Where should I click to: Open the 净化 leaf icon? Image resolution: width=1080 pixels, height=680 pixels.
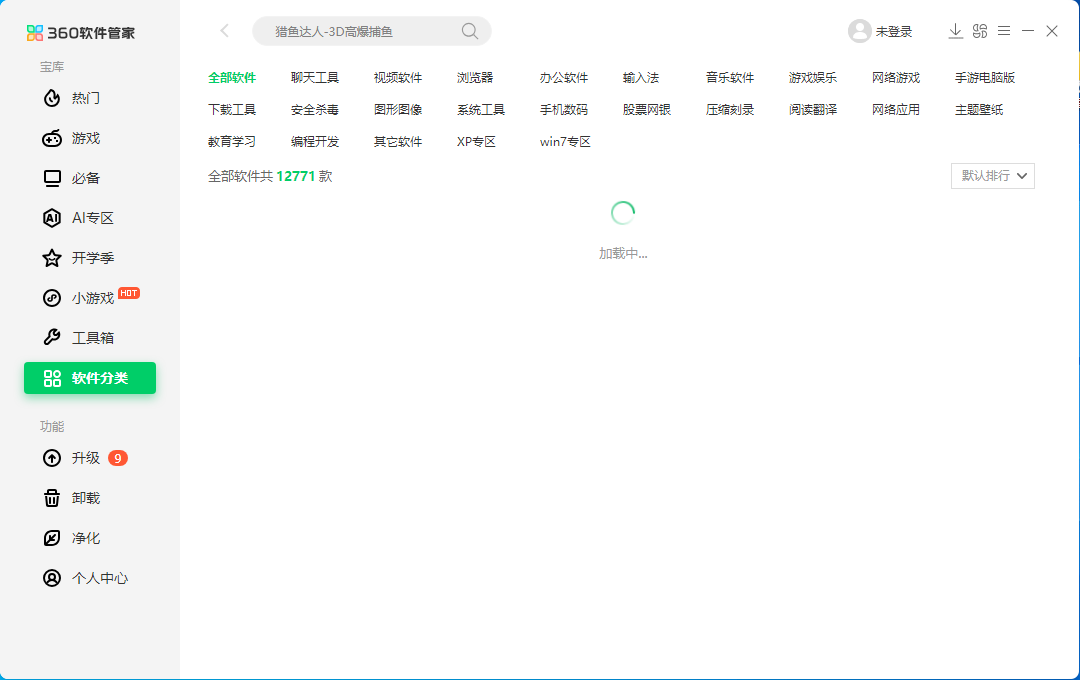(x=52, y=538)
